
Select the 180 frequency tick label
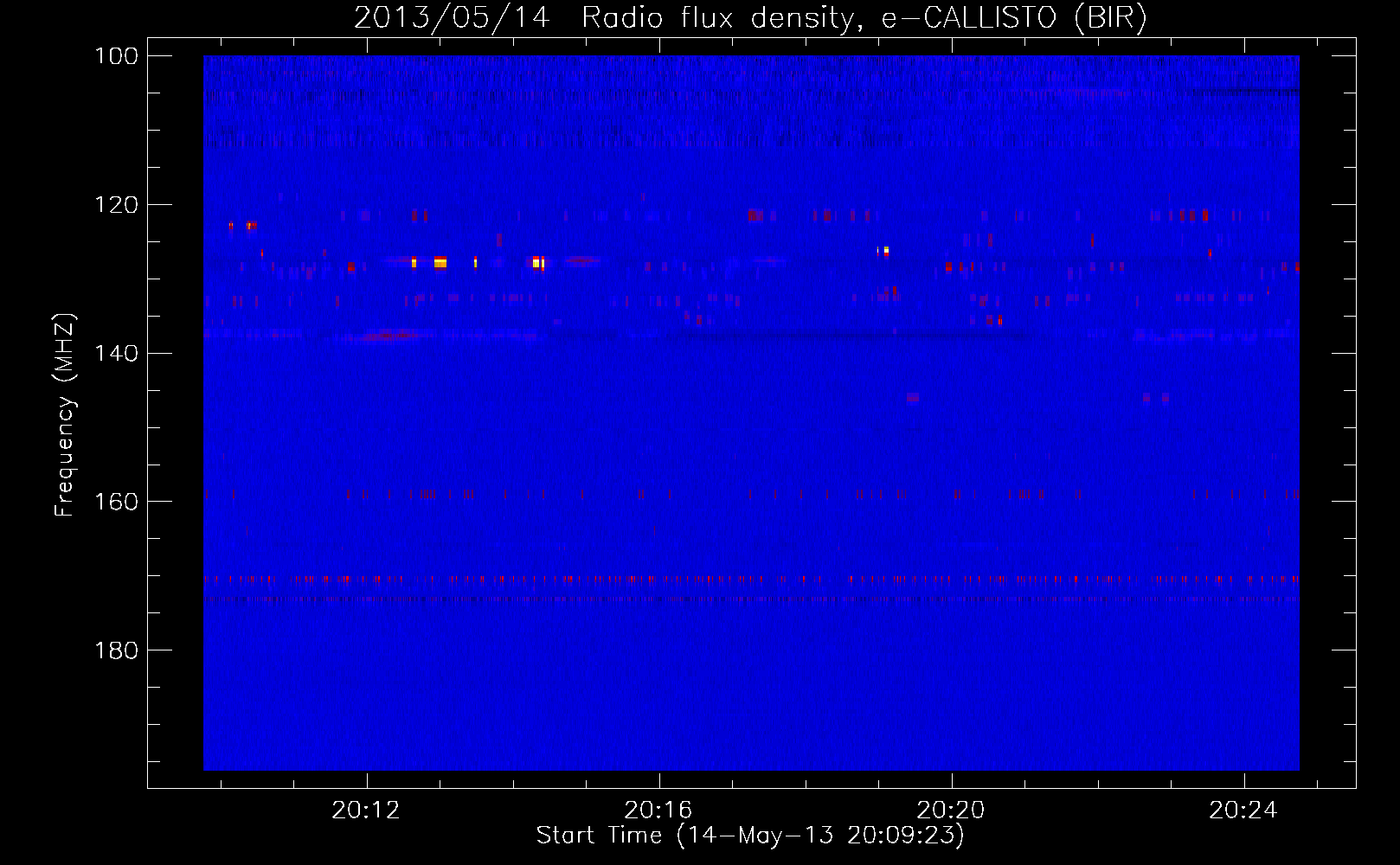[115, 650]
